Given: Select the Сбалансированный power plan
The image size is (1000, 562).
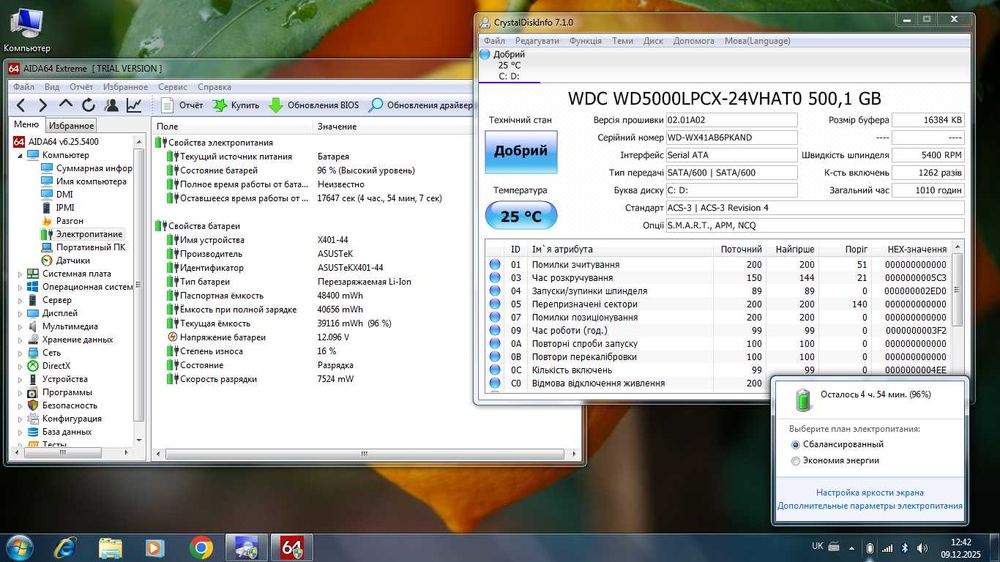Looking at the screenshot, I should 837,445.
